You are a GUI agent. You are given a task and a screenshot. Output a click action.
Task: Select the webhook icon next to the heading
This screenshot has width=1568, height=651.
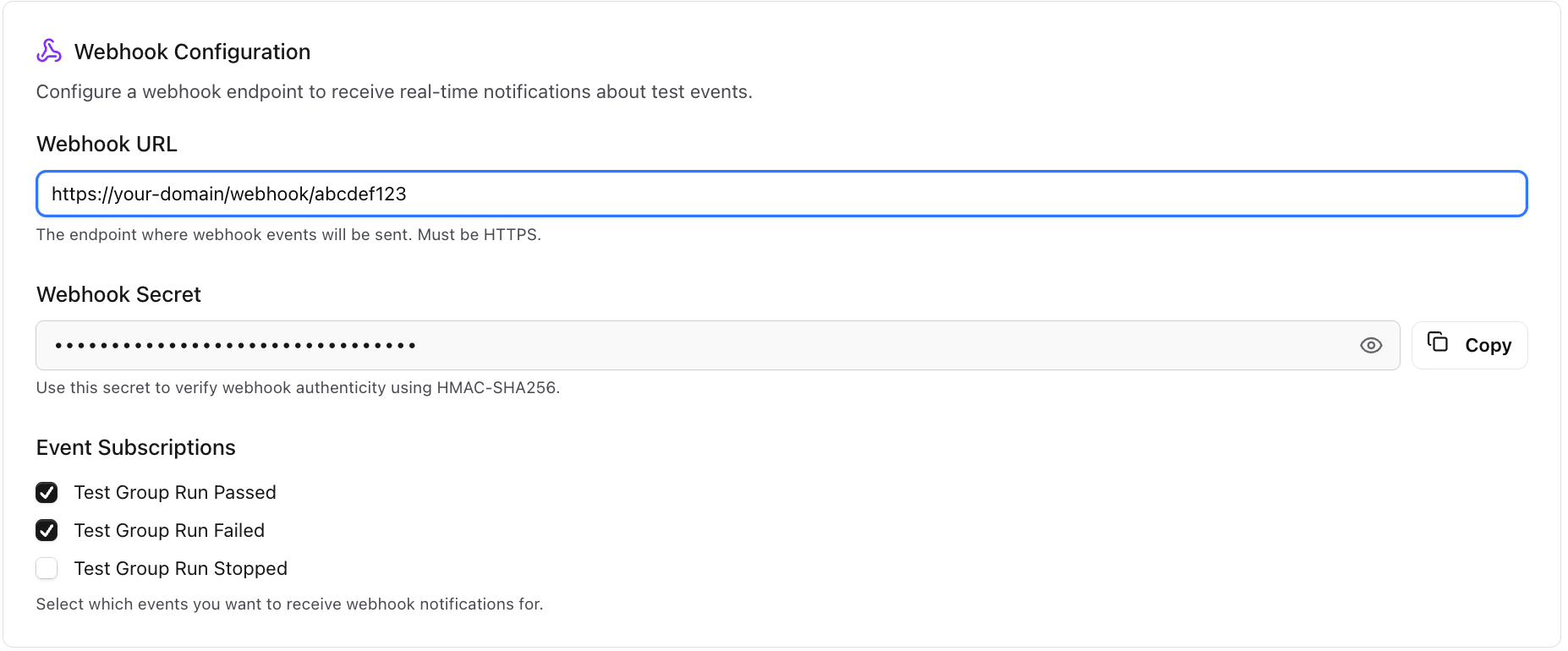(x=49, y=51)
